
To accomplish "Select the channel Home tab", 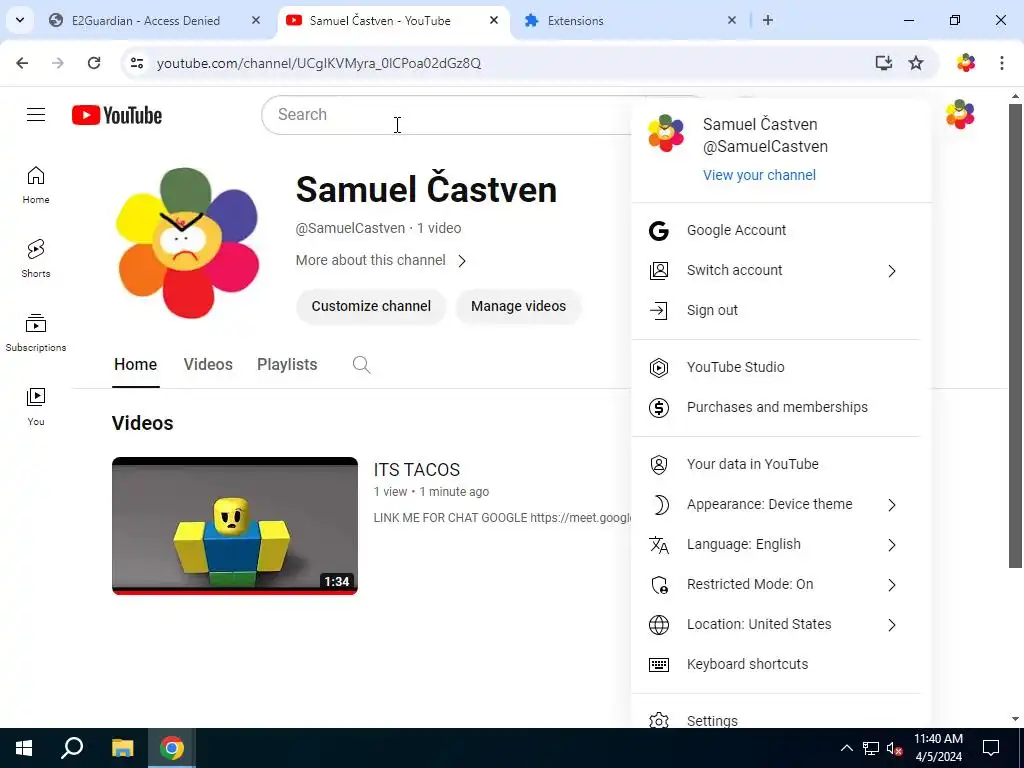I will point(136,364).
